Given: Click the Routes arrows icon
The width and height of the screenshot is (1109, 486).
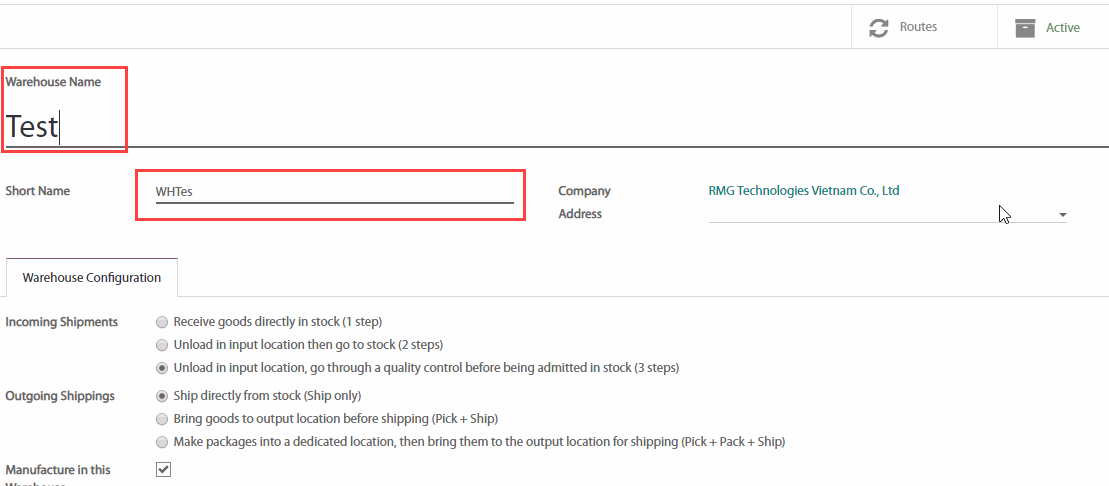Looking at the screenshot, I should click(879, 28).
